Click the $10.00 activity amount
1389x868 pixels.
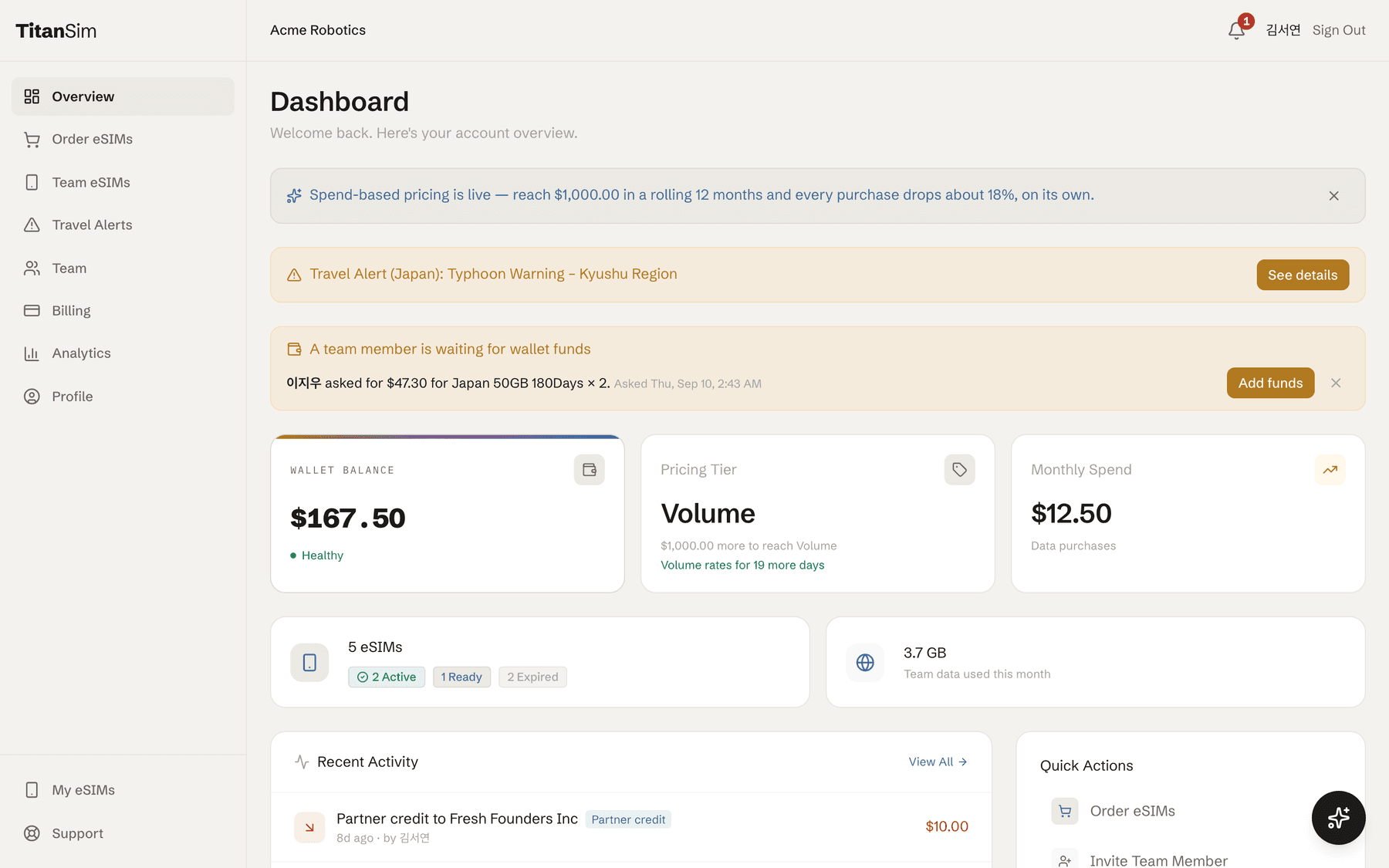point(947,826)
